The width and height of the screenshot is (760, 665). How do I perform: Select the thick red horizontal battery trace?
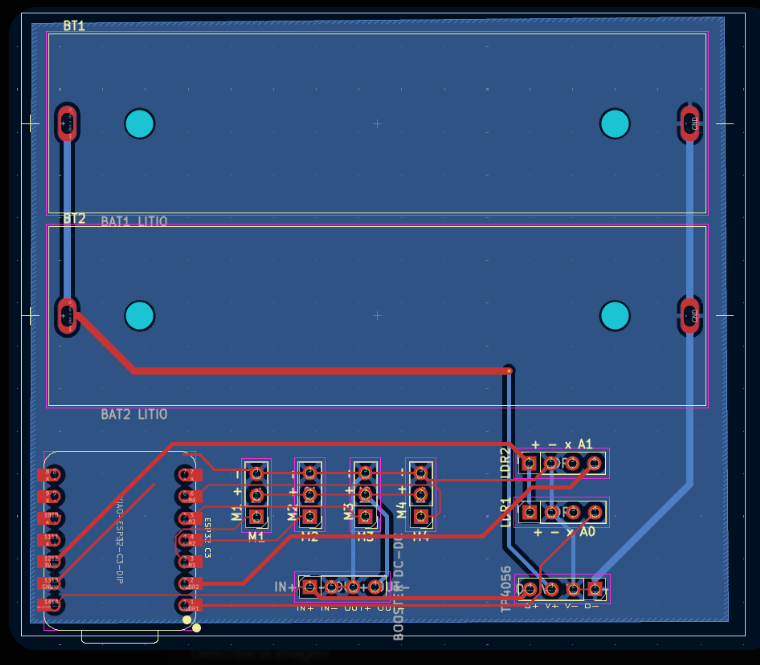[321, 371]
